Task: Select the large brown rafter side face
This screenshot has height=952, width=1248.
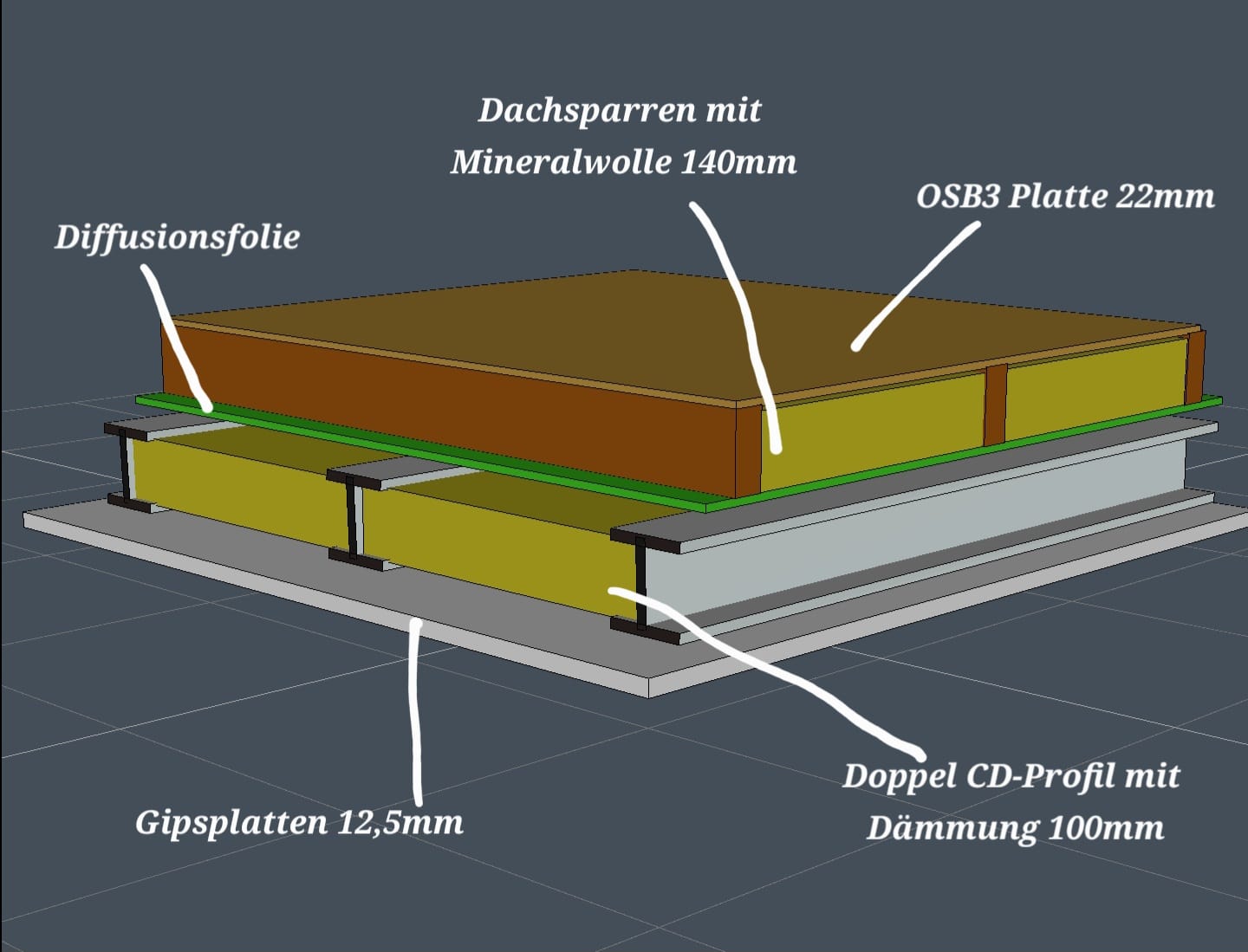Action: tap(433, 407)
